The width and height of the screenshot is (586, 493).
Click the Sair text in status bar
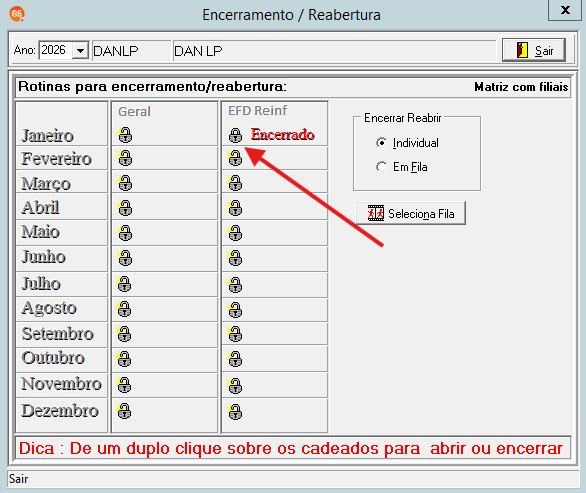(18, 479)
